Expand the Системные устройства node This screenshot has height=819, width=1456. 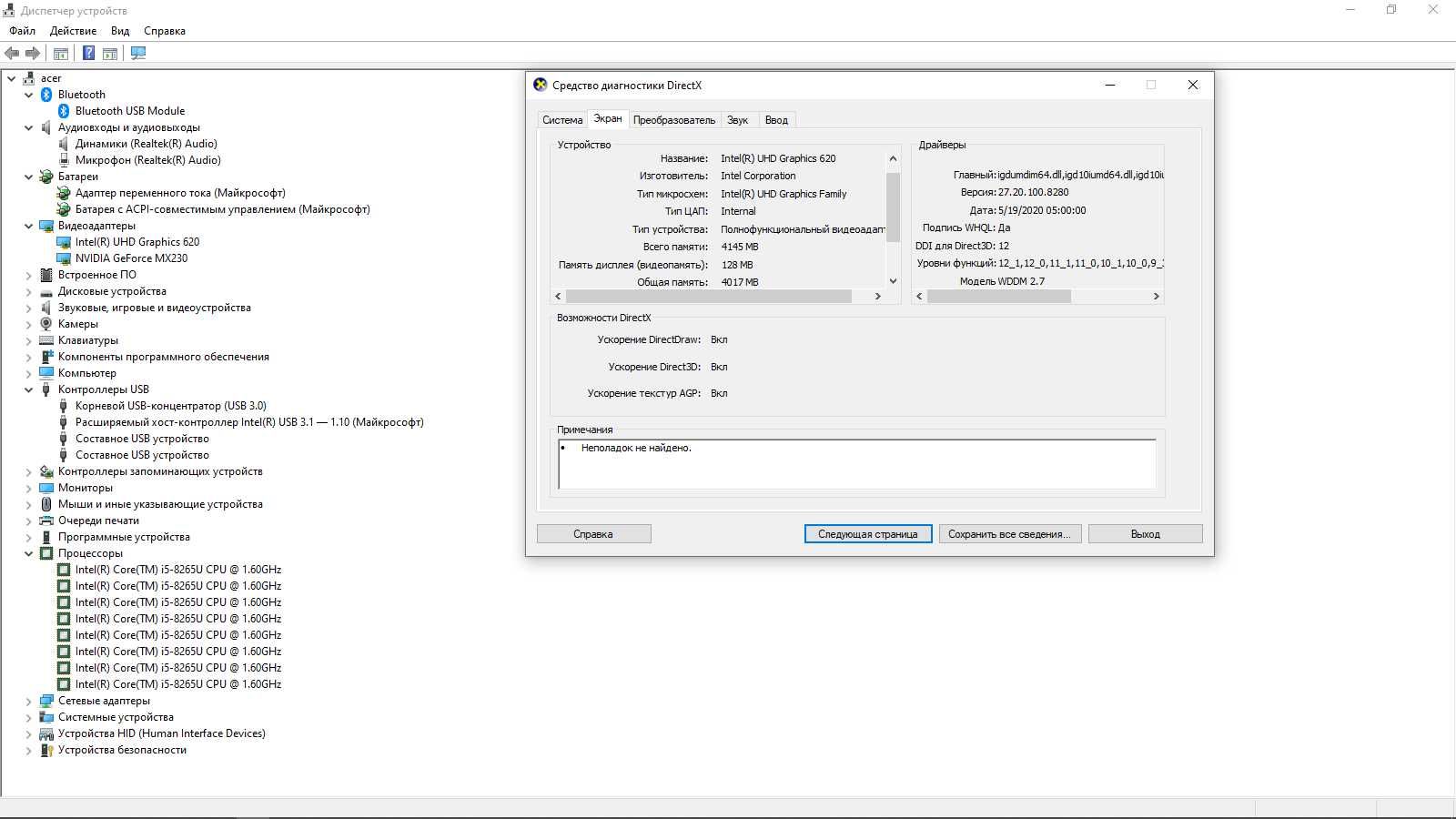click(x=29, y=717)
